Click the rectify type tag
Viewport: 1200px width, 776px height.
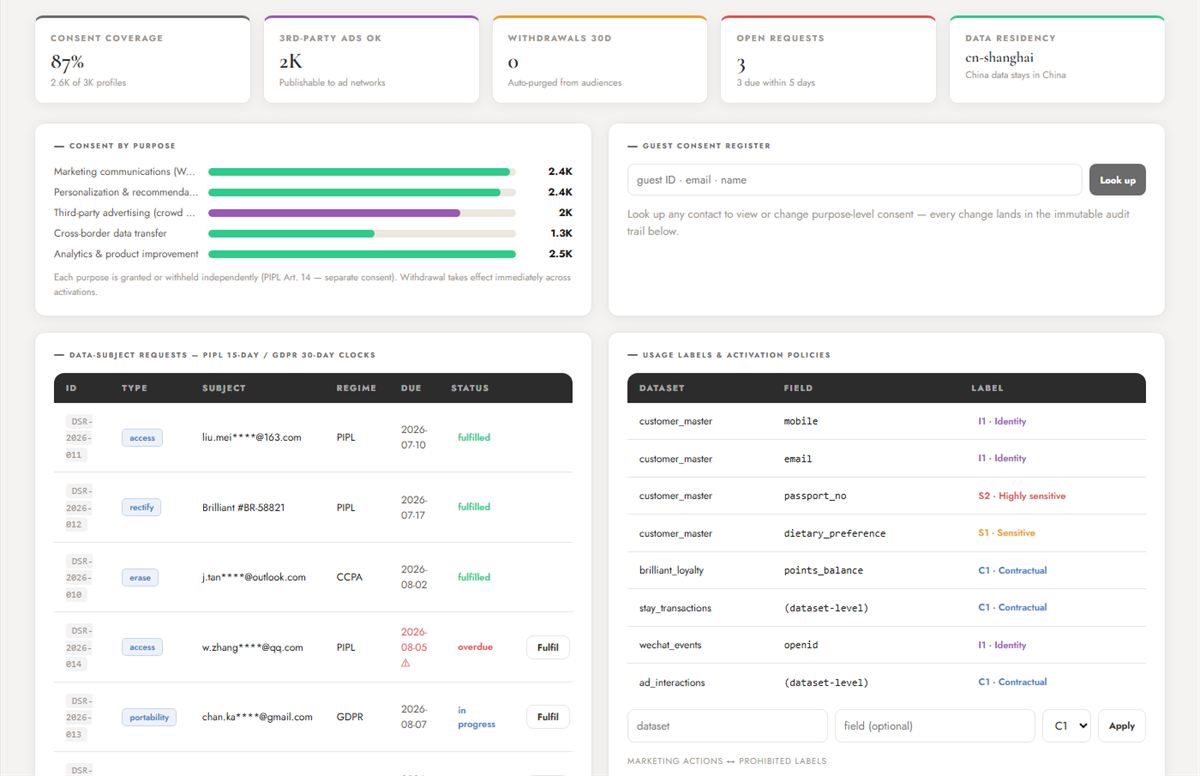point(142,507)
